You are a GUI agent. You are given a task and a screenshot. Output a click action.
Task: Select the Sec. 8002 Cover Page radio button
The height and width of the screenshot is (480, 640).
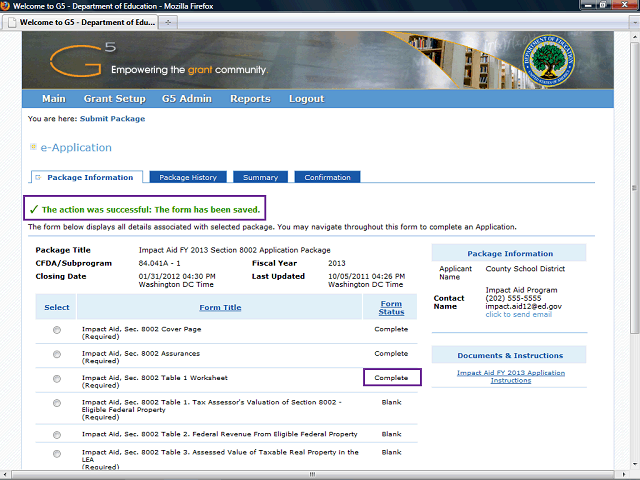coord(56,330)
